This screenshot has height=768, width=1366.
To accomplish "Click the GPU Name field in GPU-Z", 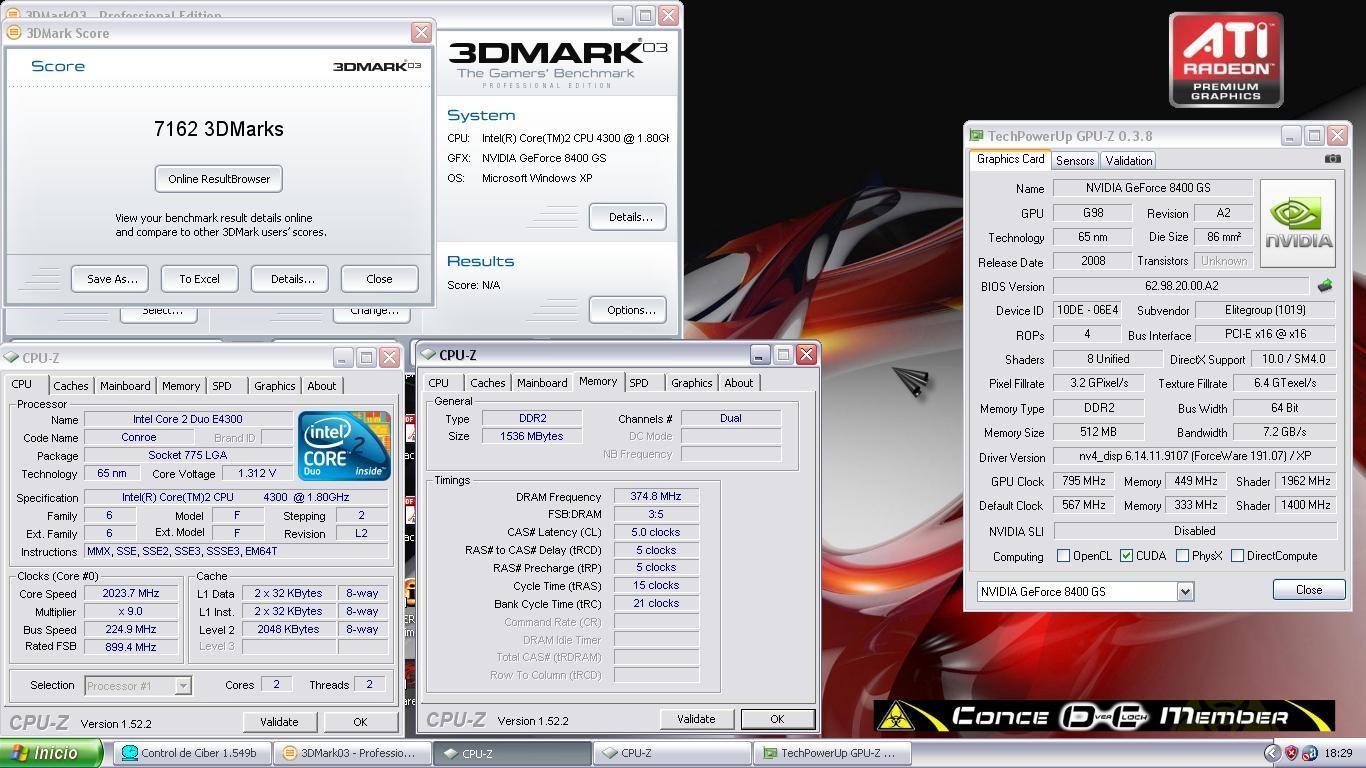I will tap(1153, 188).
